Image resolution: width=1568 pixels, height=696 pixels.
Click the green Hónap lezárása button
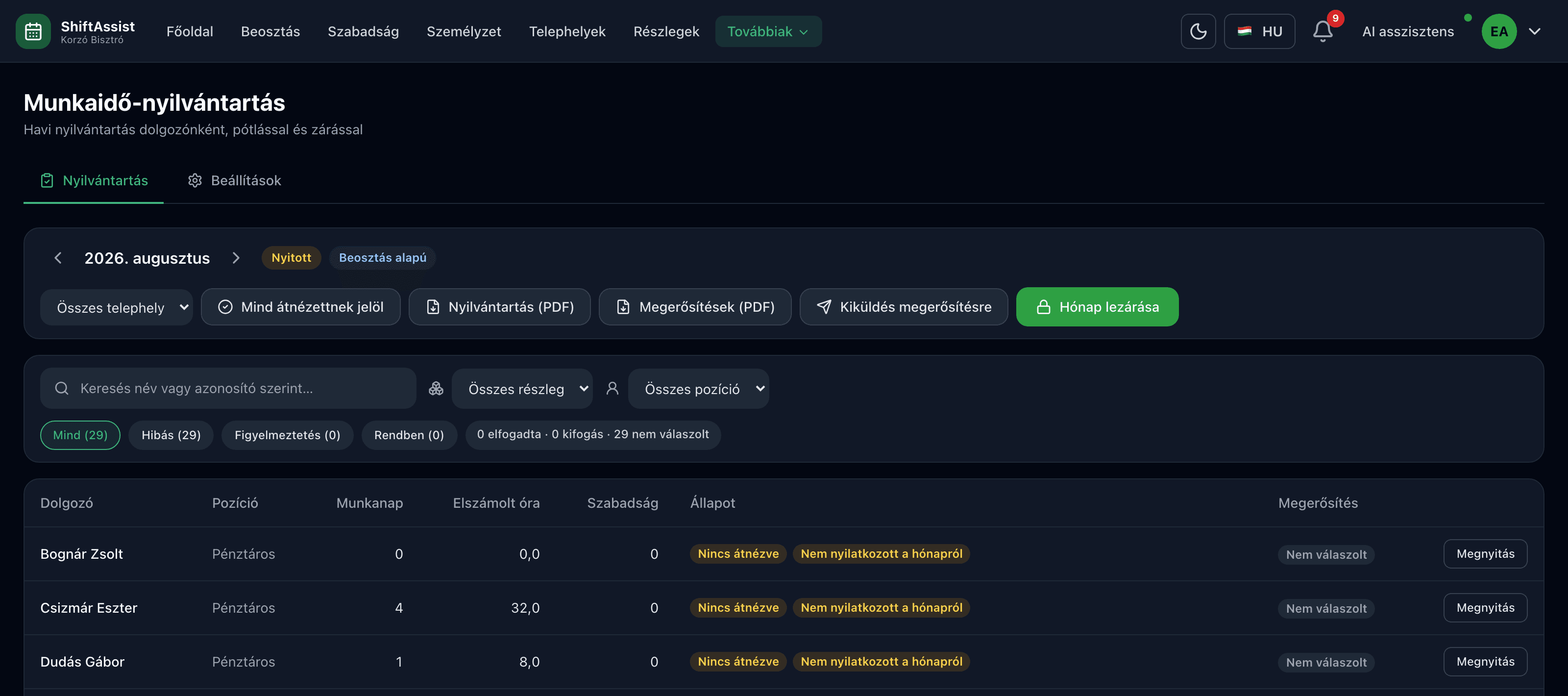[x=1098, y=307]
